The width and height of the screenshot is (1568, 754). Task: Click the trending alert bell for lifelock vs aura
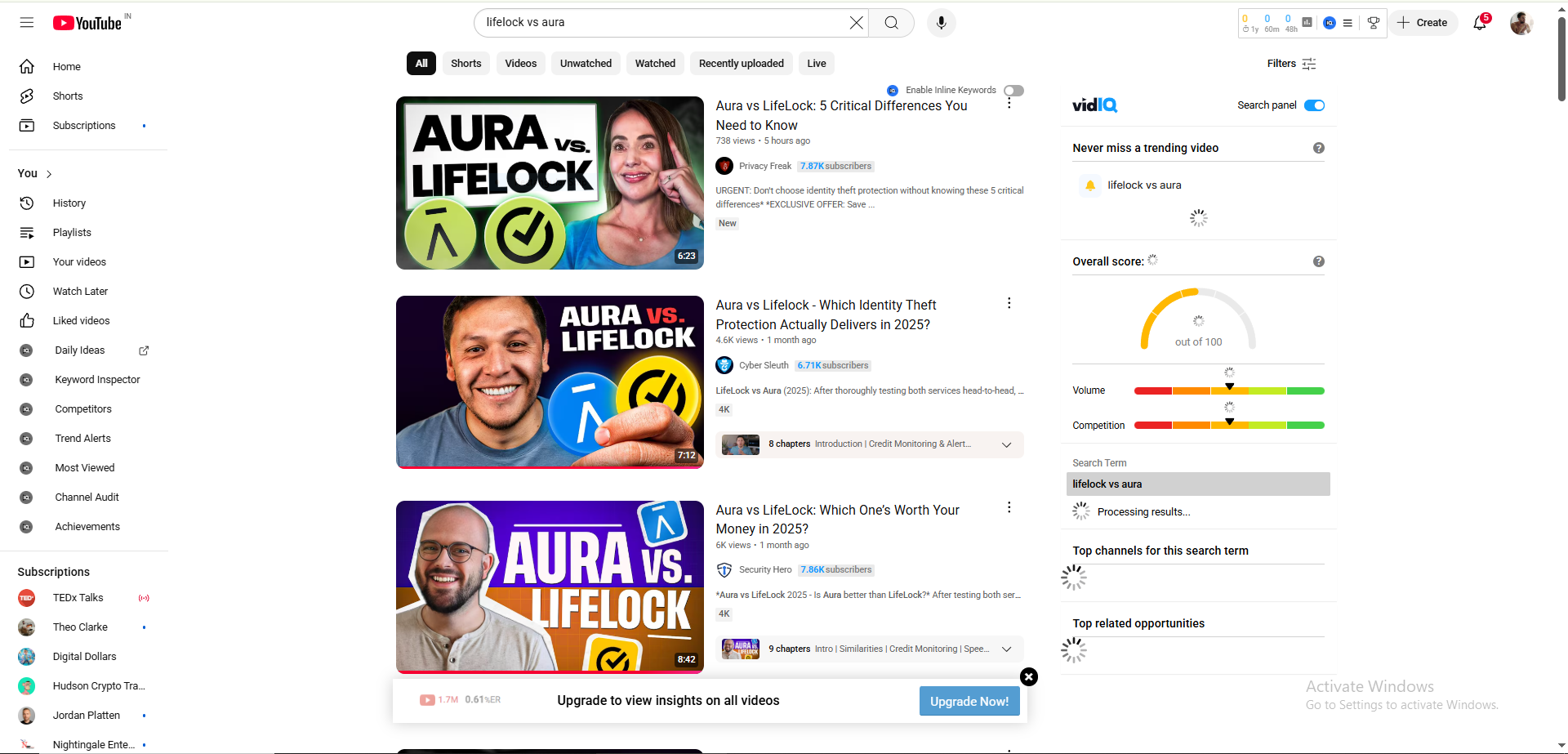1090,185
